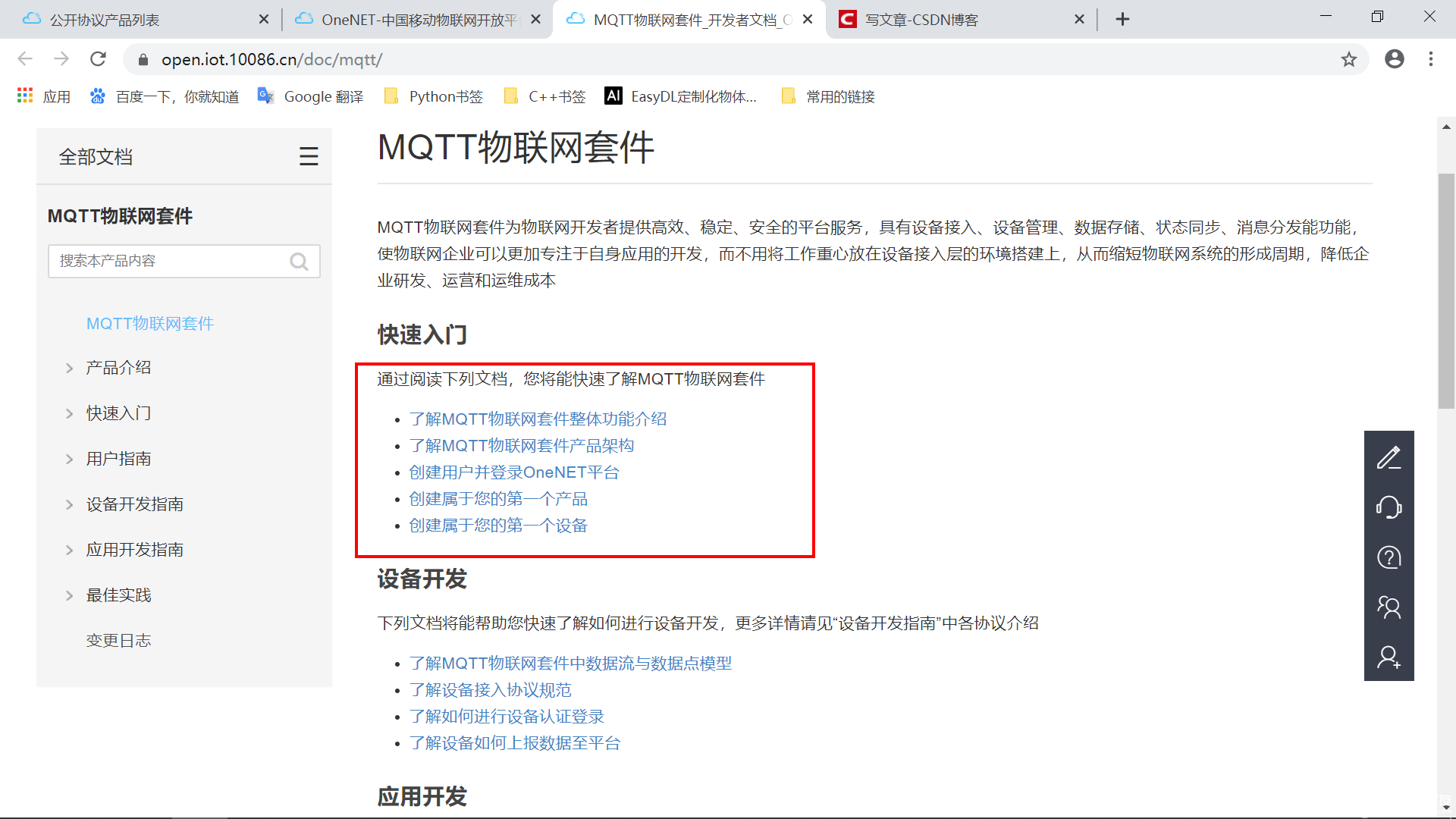Viewport: 1456px width, 819px height.
Task: Open link 创建属于您的第一个产品
Action: [x=498, y=499]
